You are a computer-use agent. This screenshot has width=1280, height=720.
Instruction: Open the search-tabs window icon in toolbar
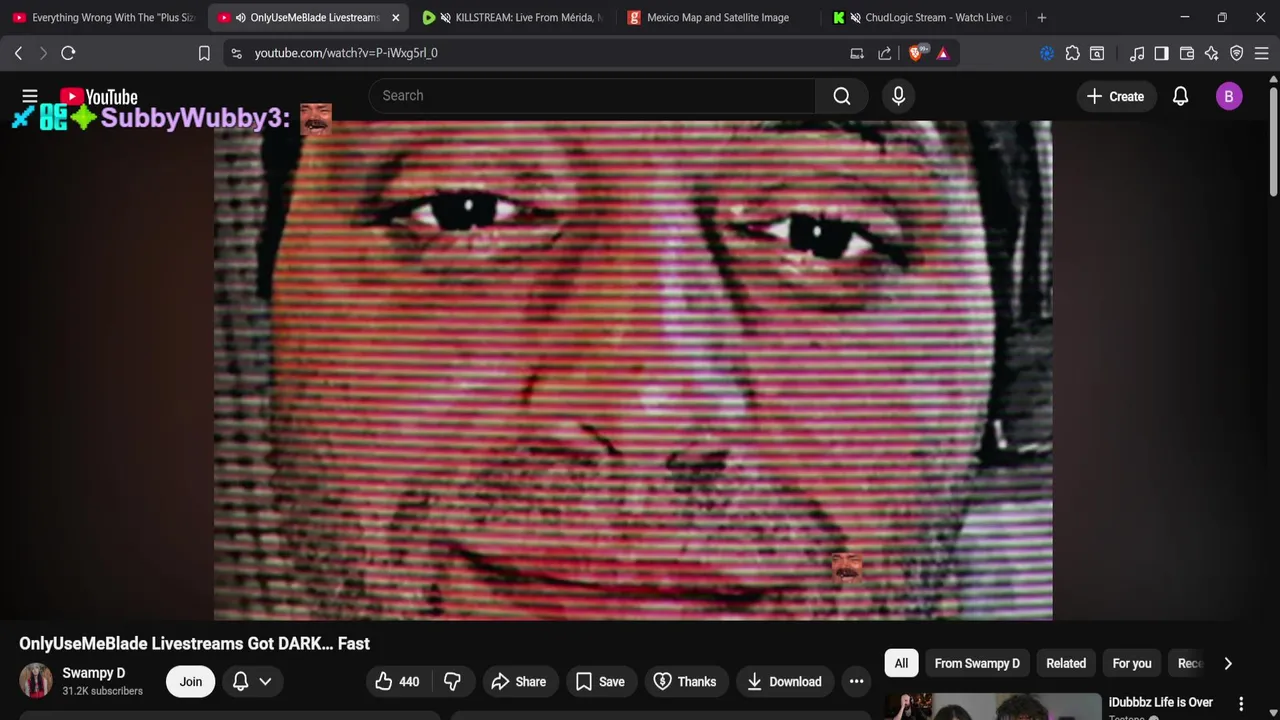[1097, 53]
